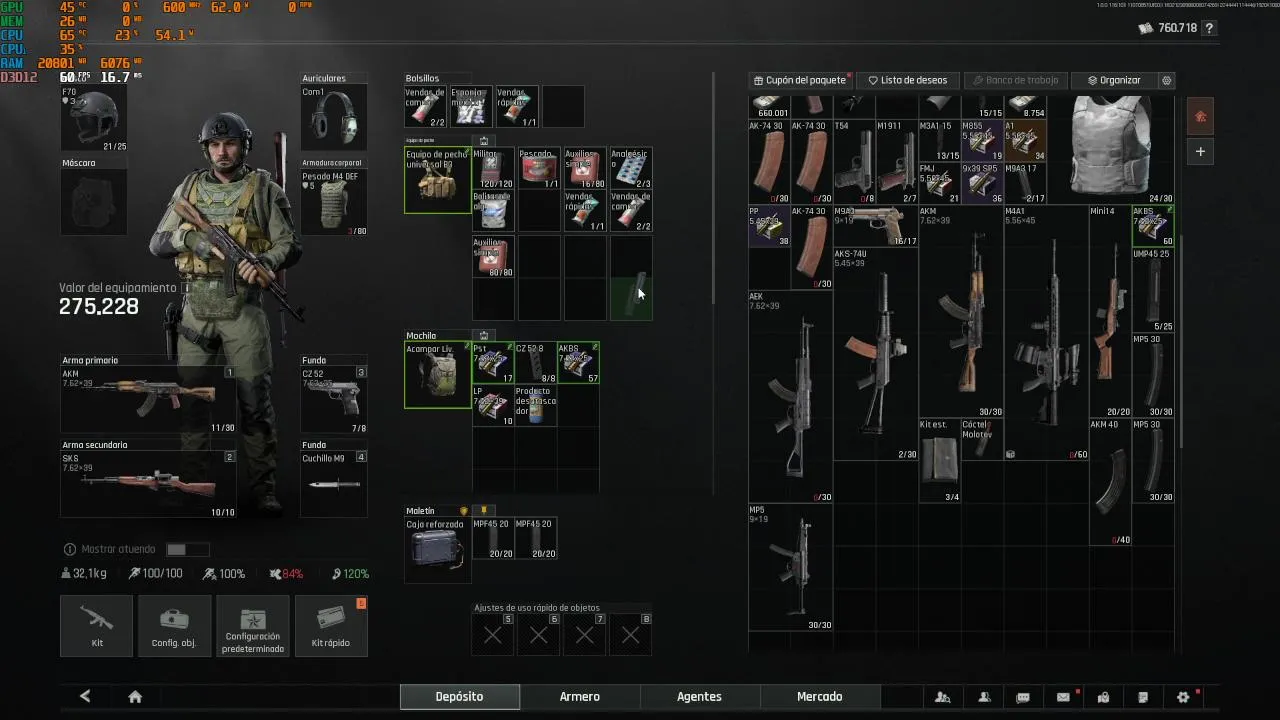The image size is (1280, 720).
Task: Open storage settings gear next to Organizar
Action: point(1166,80)
